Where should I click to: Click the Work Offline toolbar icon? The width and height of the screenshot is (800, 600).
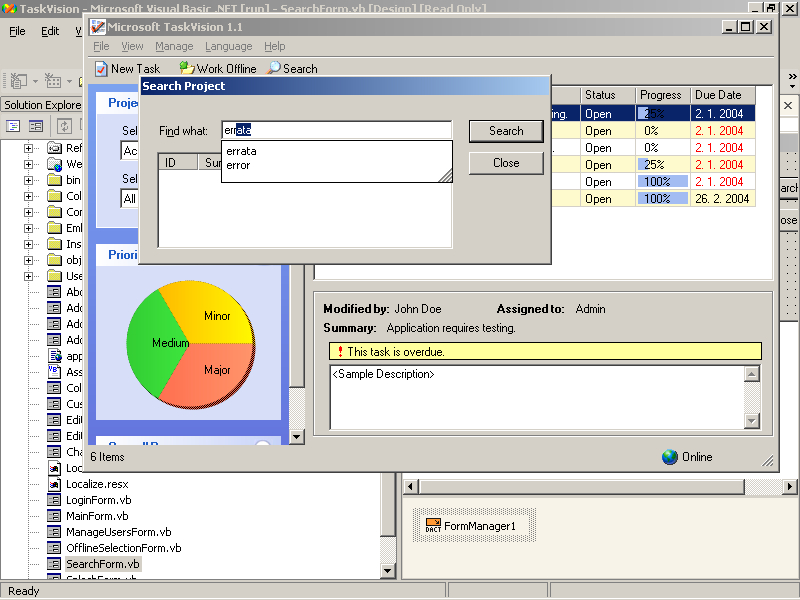pyautogui.click(x=186, y=69)
